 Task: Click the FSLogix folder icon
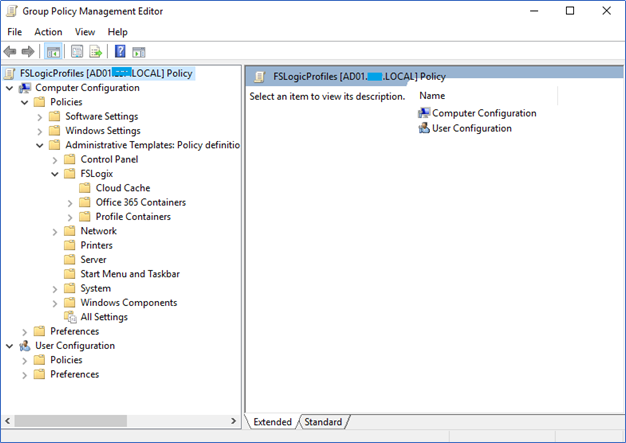pyautogui.click(x=69, y=174)
